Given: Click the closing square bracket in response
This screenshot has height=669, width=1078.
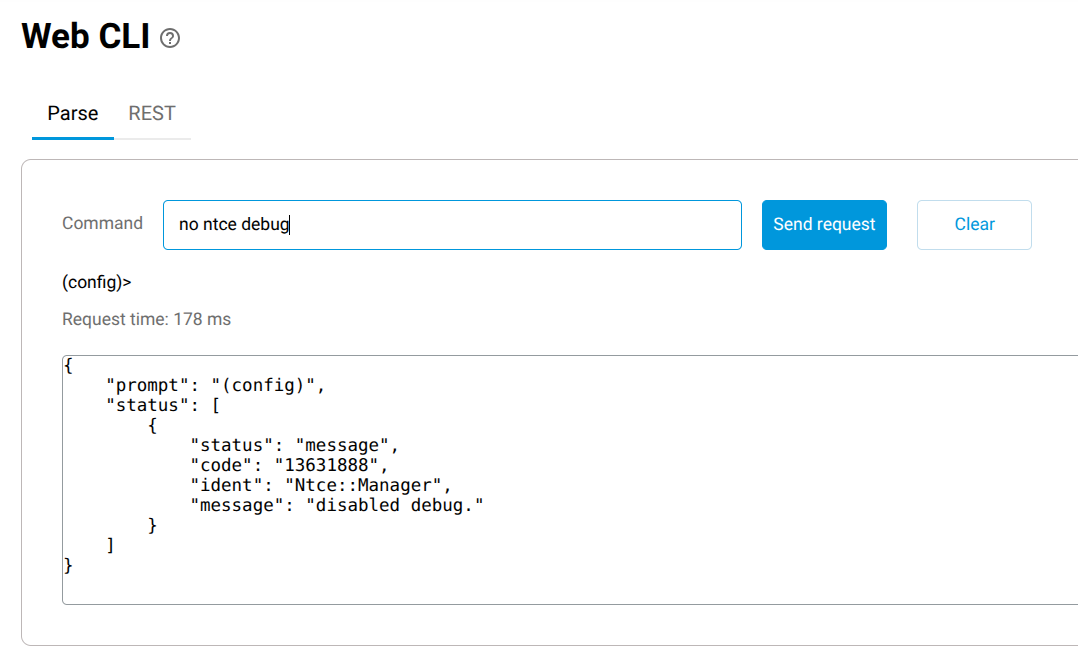Looking at the screenshot, I should pyautogui.click(x=110, y=545).
